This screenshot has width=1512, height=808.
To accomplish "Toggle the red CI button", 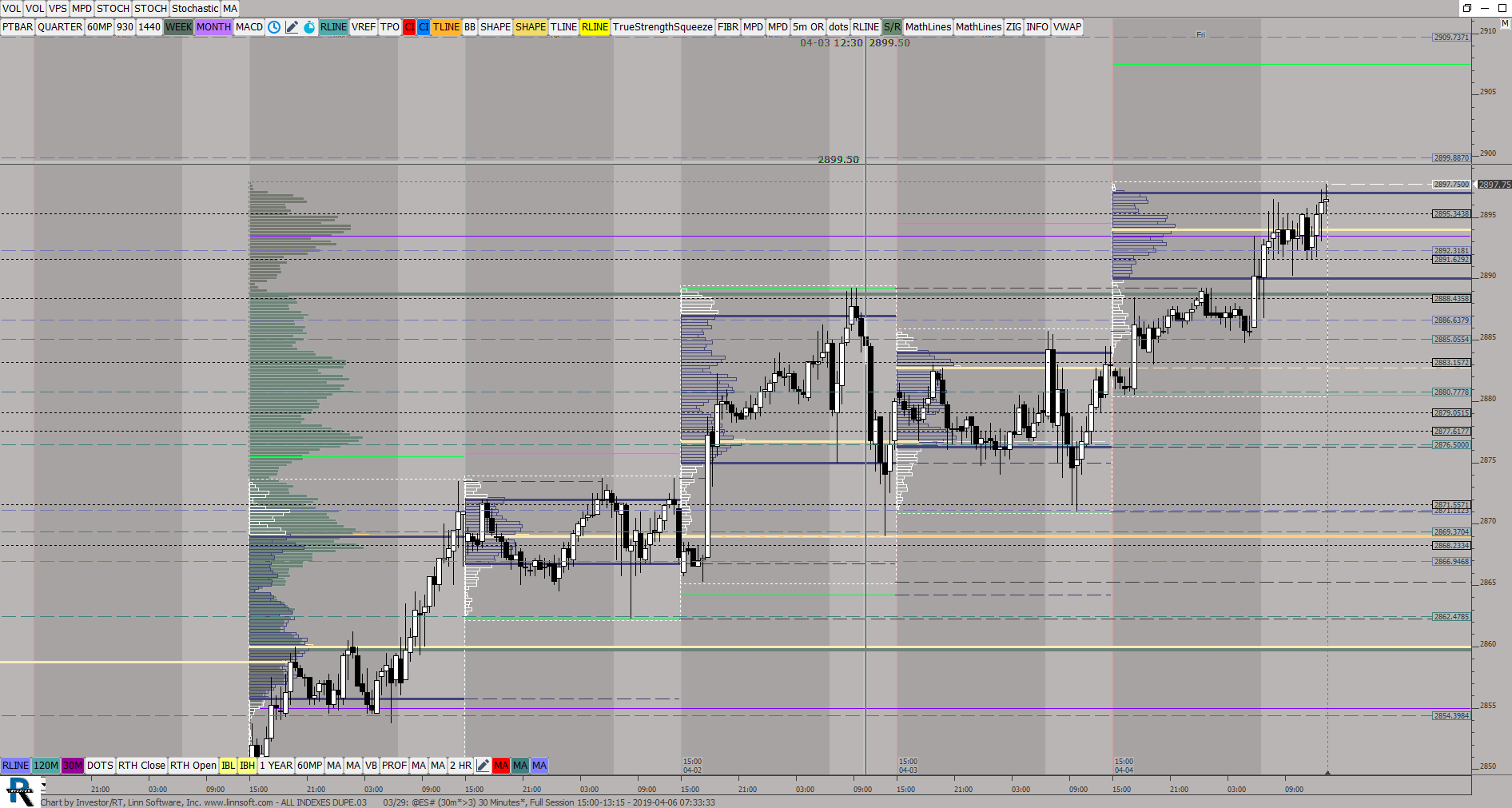I will tap(409, 27).
